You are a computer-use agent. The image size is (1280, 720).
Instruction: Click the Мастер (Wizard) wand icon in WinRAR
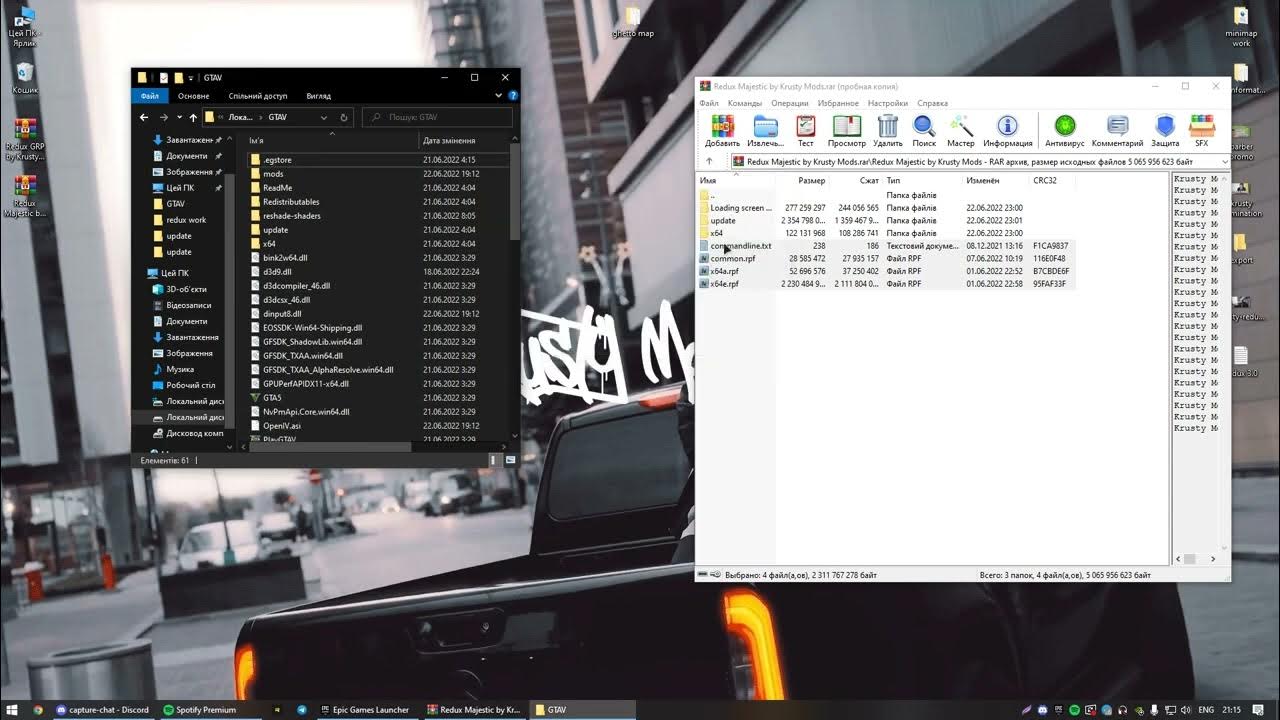[x=960, y=130]
